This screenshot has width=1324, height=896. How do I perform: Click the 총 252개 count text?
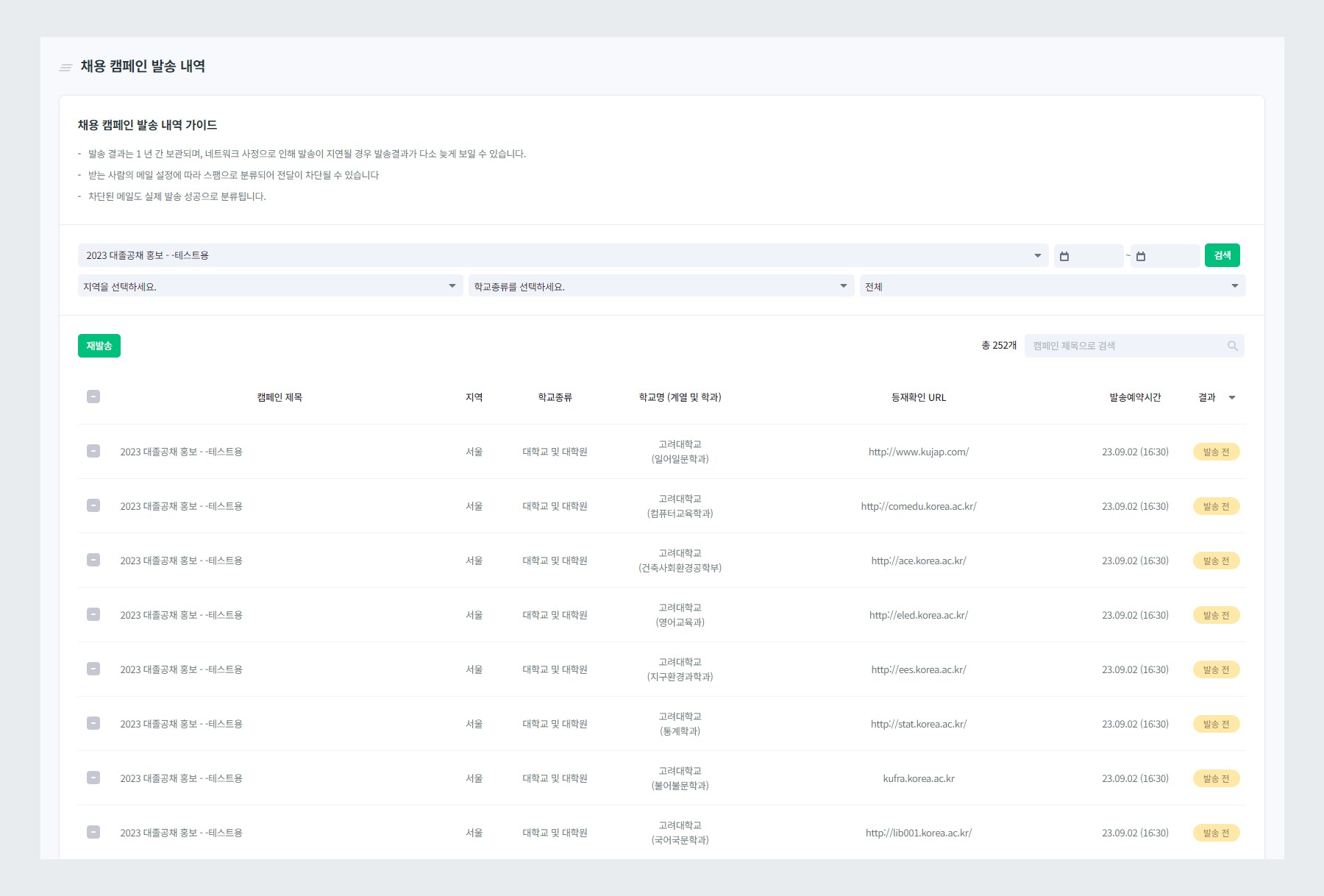[999, 346]
